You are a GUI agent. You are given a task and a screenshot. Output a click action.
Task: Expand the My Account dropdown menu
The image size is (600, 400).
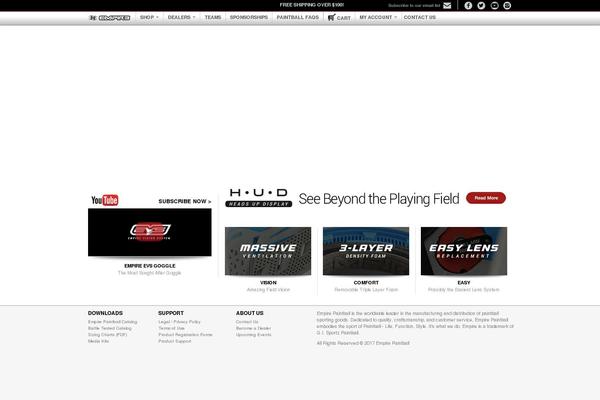click(378, 17)
